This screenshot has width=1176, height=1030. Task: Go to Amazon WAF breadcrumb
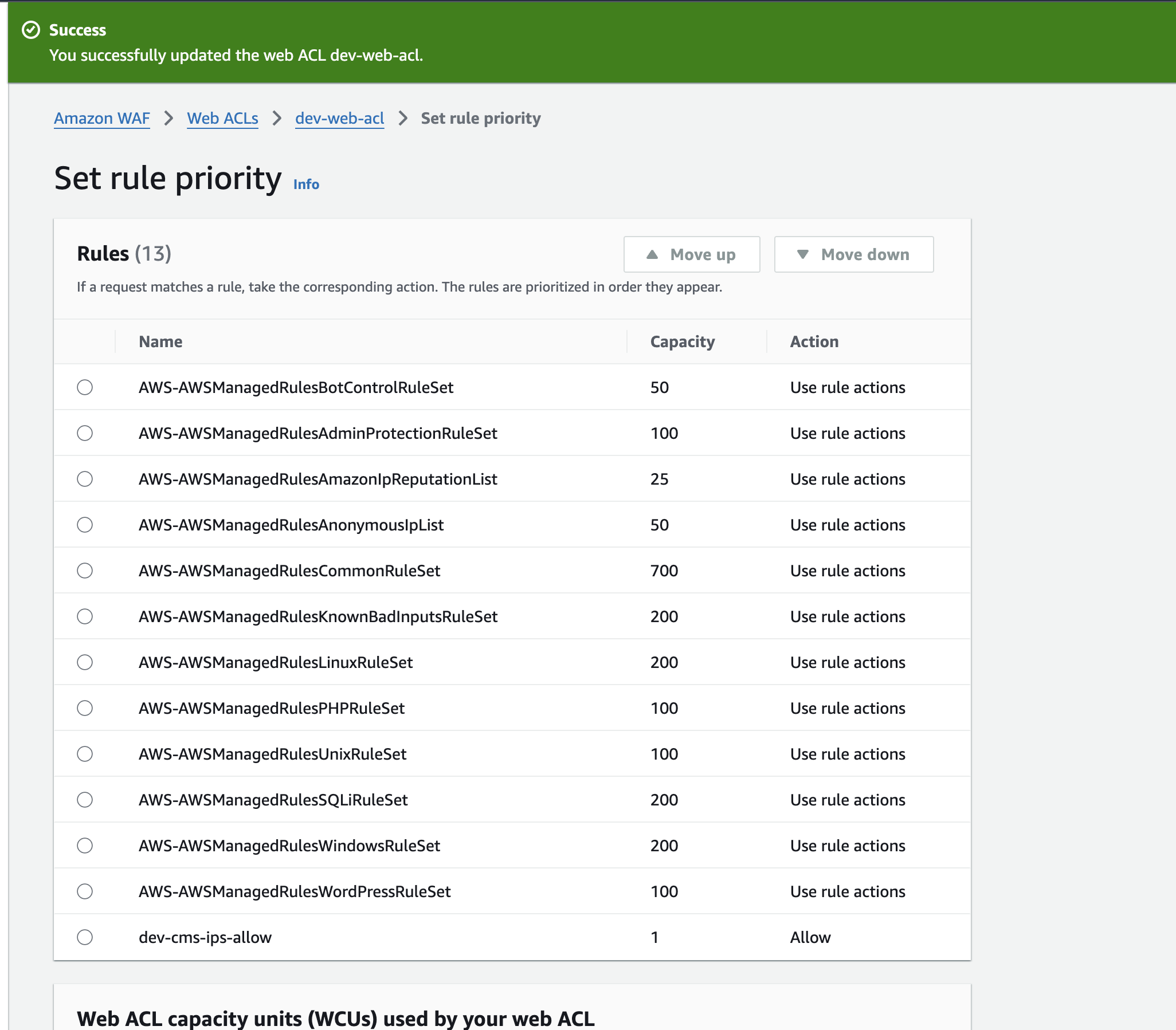(x=102, y=119)
